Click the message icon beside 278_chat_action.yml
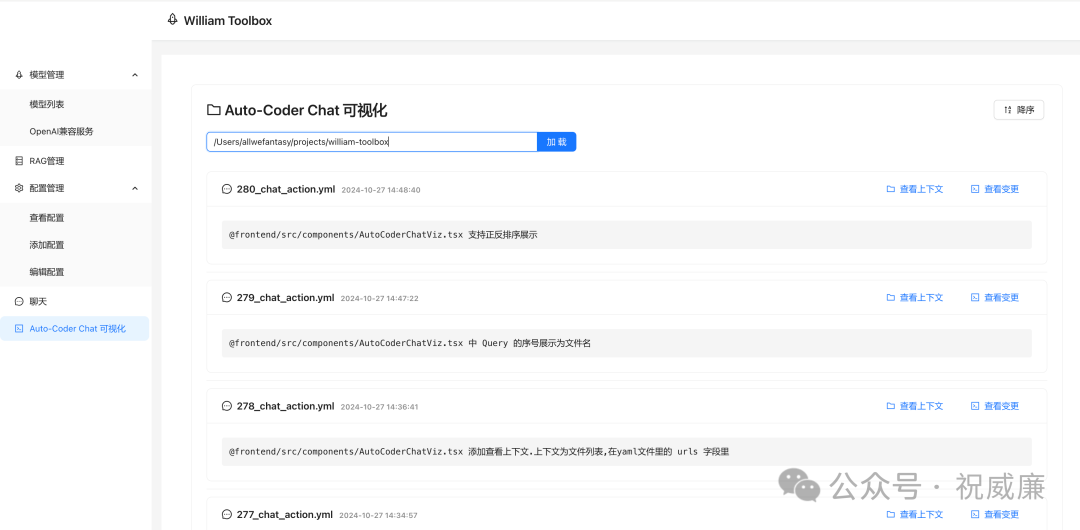Screen dimensions: 1080x530 coord(227,406)
